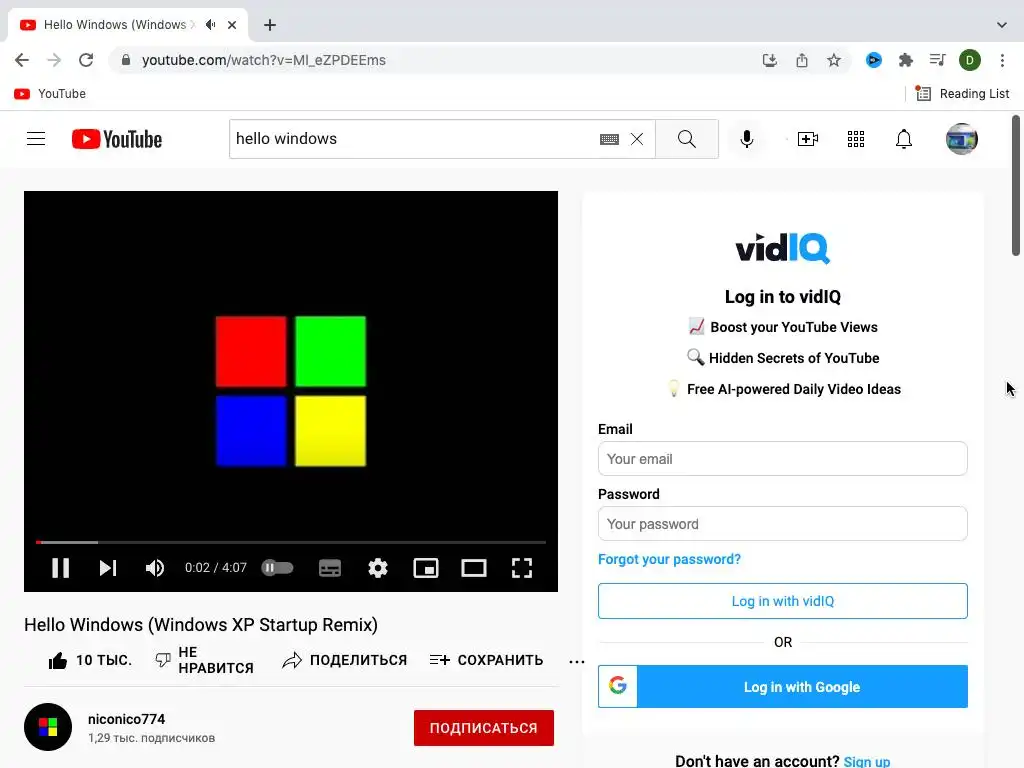Bookmark this page with the star icon
1024x768 pixels.
834,60
